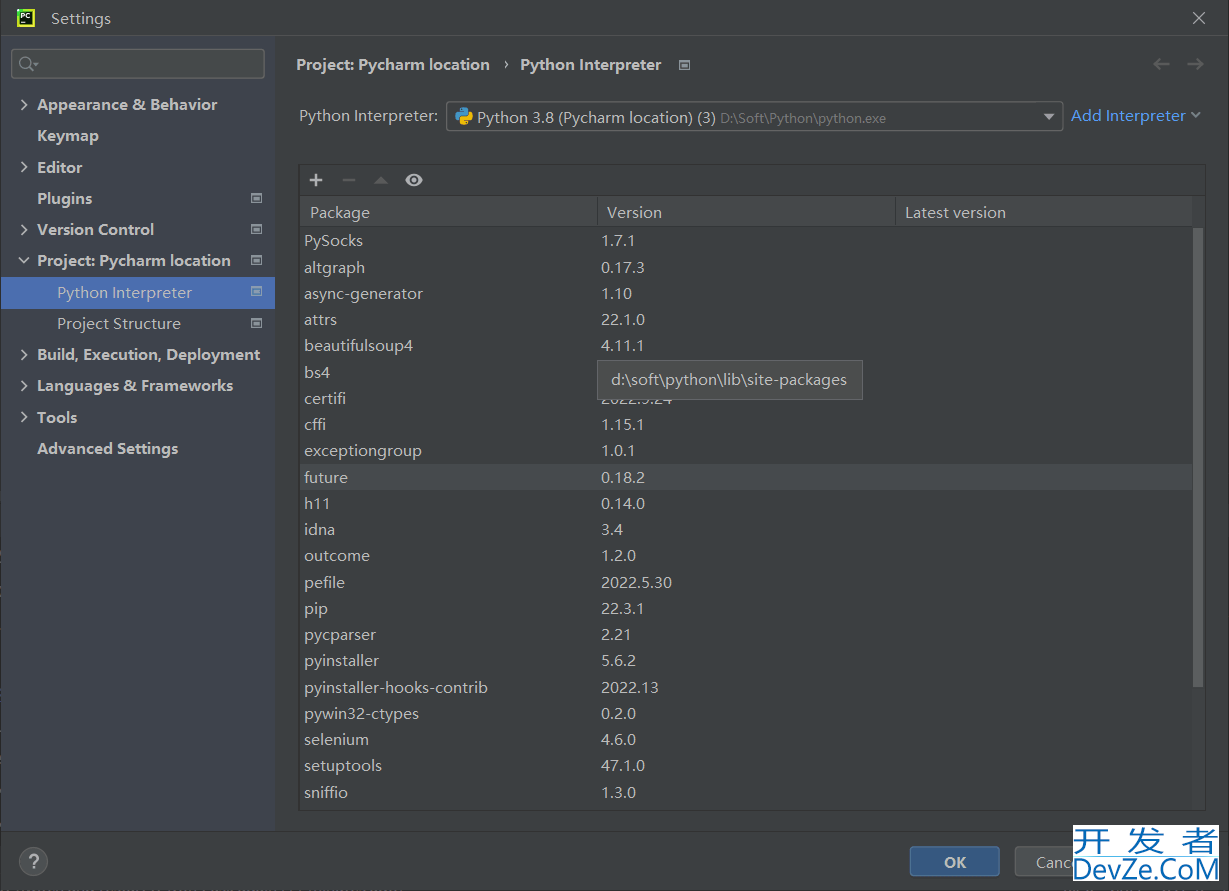Click the upgrade package arrow icon
1229x891 pixels.
tap(381, 180)
